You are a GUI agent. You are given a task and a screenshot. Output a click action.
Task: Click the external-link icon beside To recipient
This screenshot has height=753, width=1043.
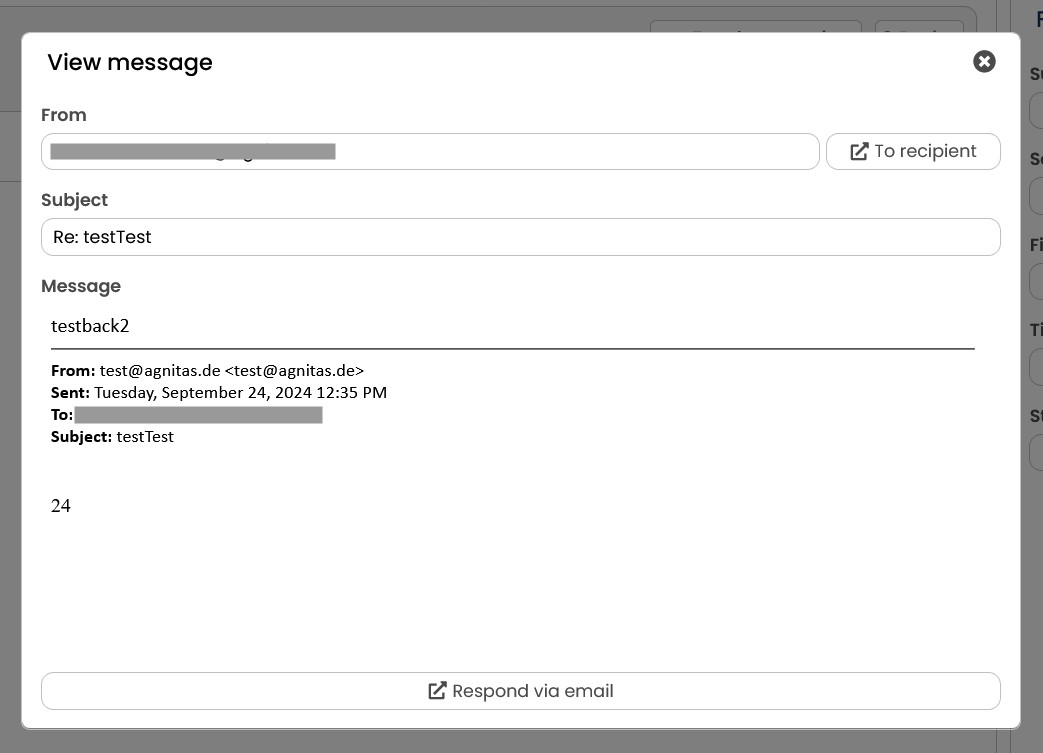(859, 152)
